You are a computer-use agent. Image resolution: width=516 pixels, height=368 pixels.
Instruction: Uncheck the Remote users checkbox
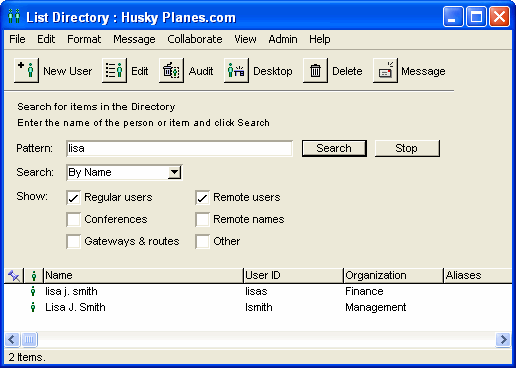(202, 197)
